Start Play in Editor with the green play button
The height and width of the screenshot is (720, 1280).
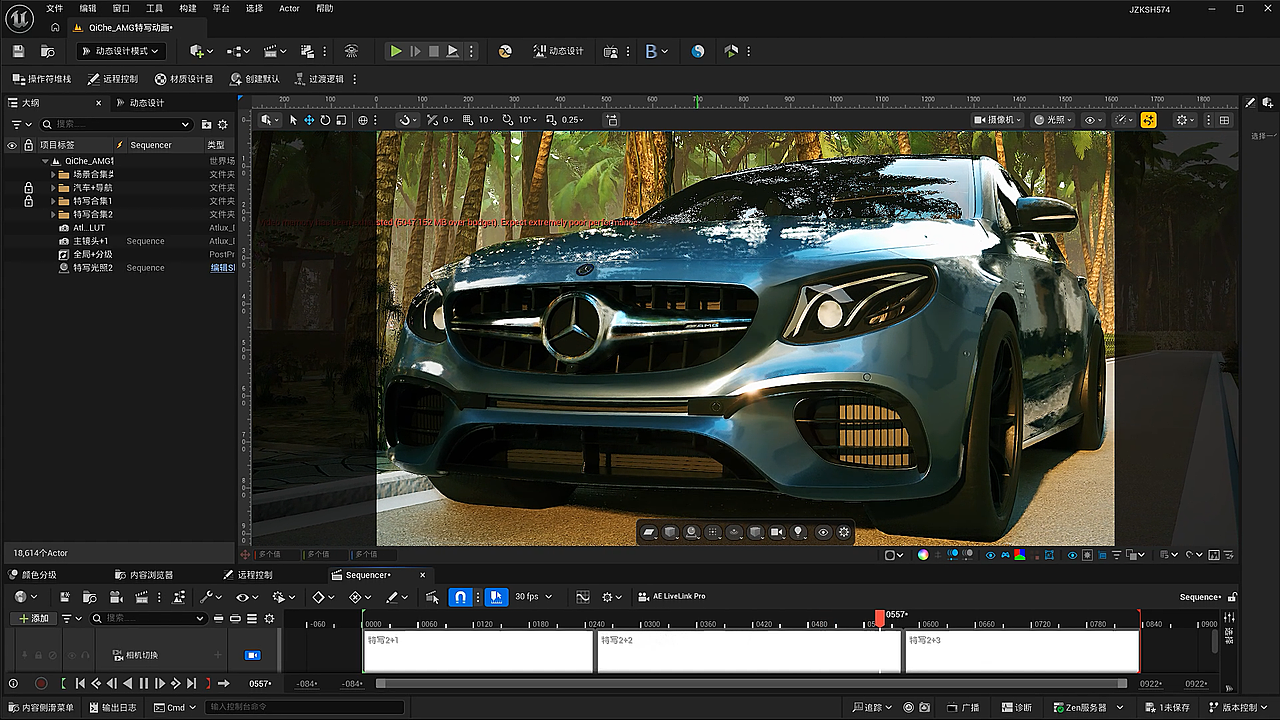tap(396, 51)
